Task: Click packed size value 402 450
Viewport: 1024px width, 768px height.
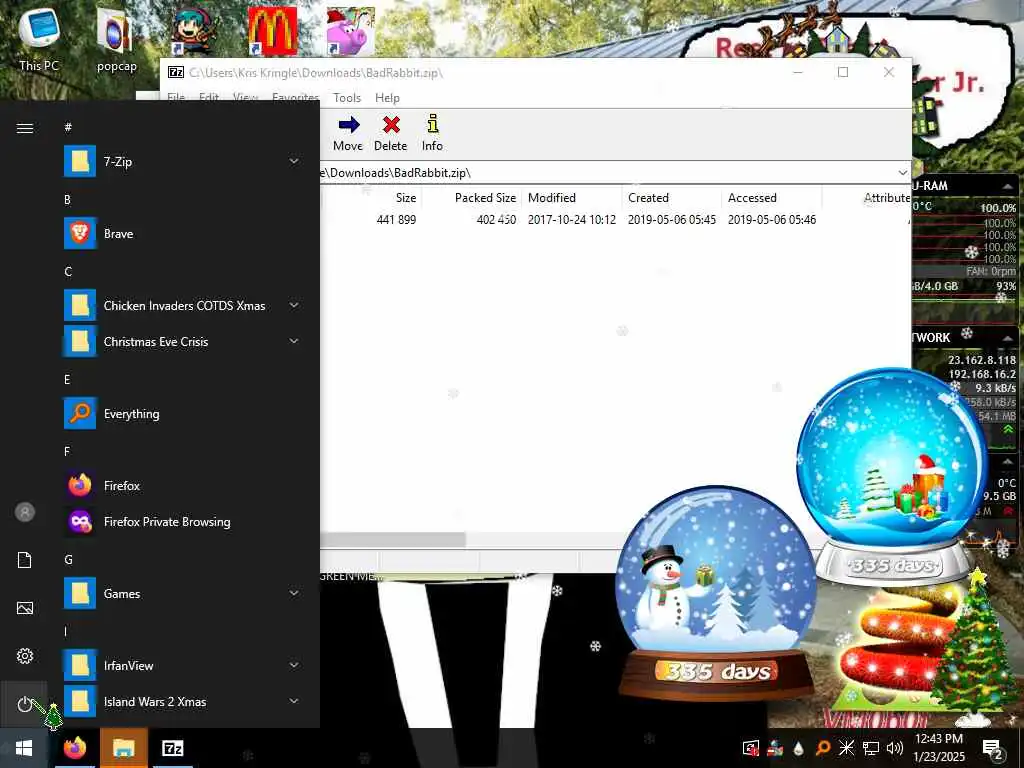Action: (x=496, y=220)
